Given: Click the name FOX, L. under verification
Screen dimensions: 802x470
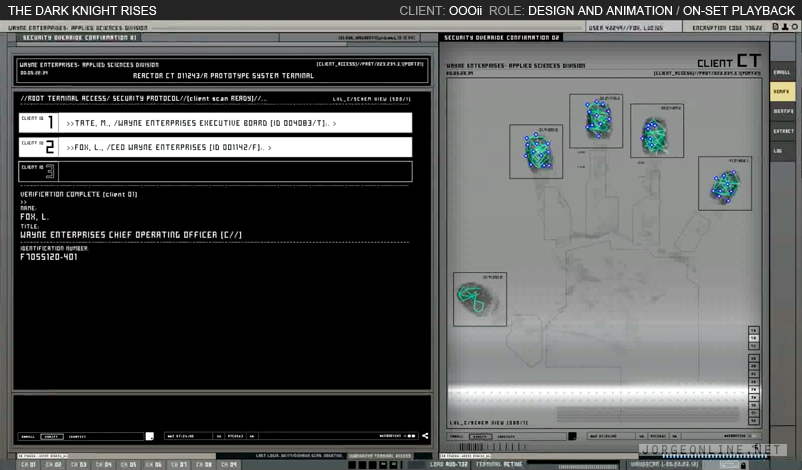Looking at the screenshot, I should [34, 217].
